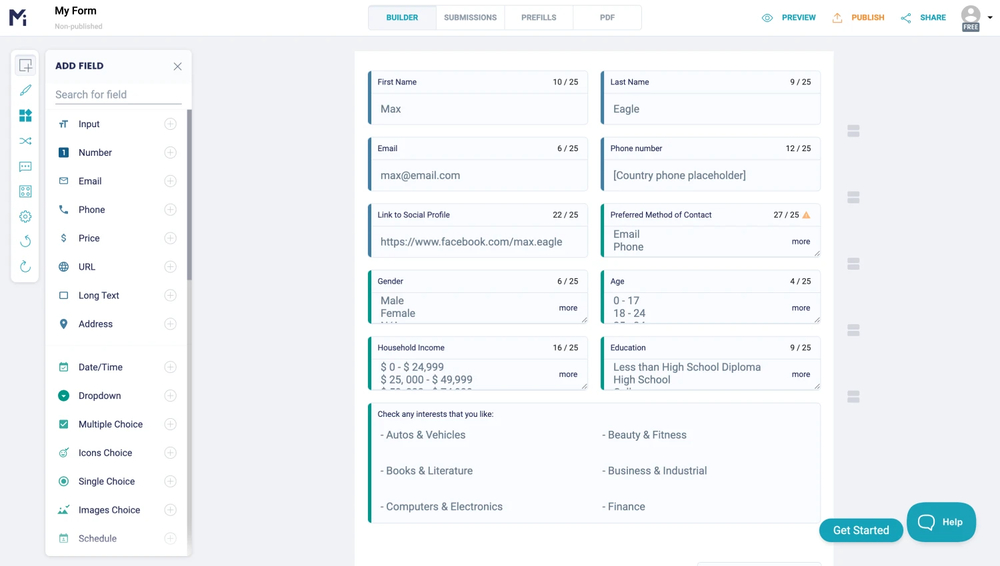Open the Prefills tab

(x=538, y=18)
